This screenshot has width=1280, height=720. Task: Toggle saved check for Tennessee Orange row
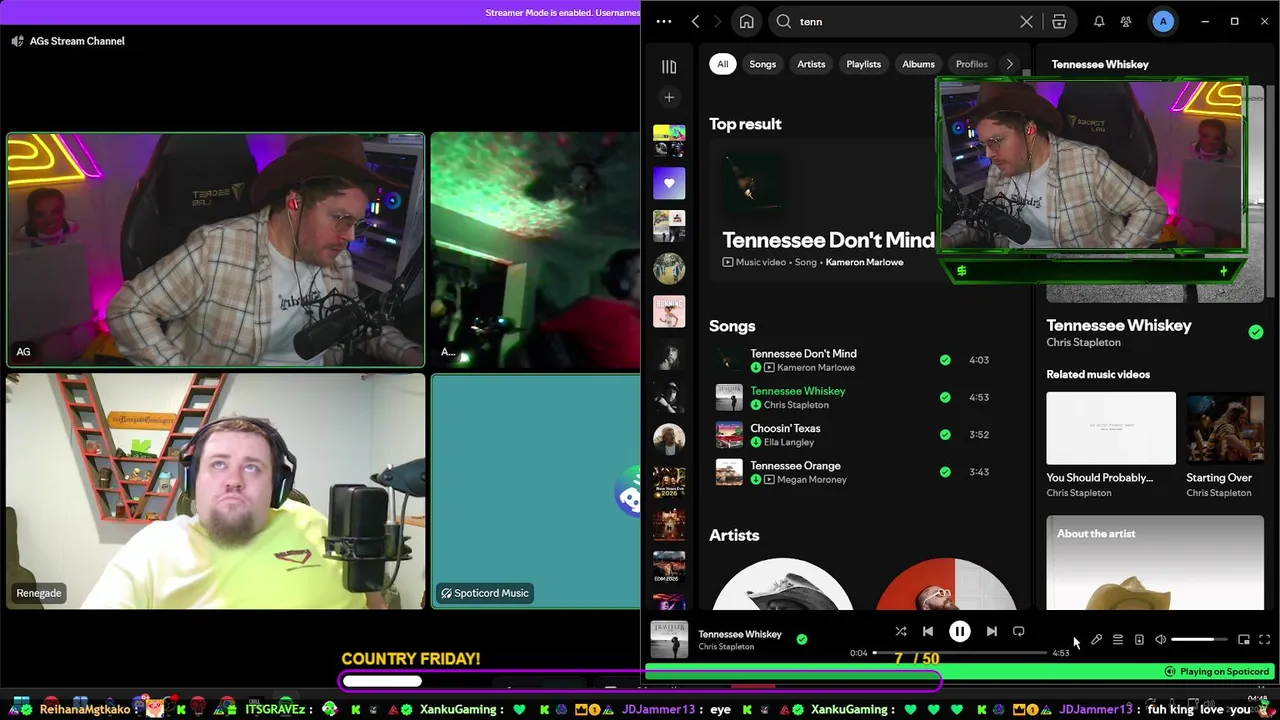click(945, 472)
